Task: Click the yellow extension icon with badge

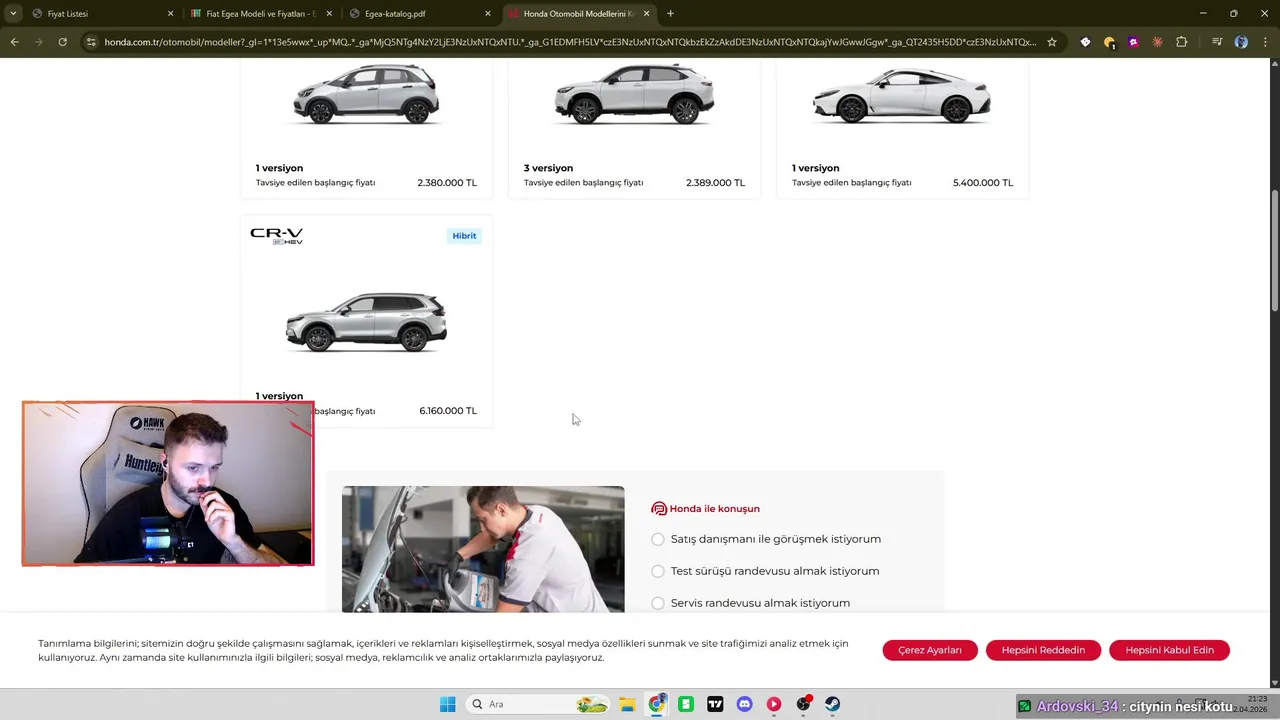Action: tap(1109, 42)
